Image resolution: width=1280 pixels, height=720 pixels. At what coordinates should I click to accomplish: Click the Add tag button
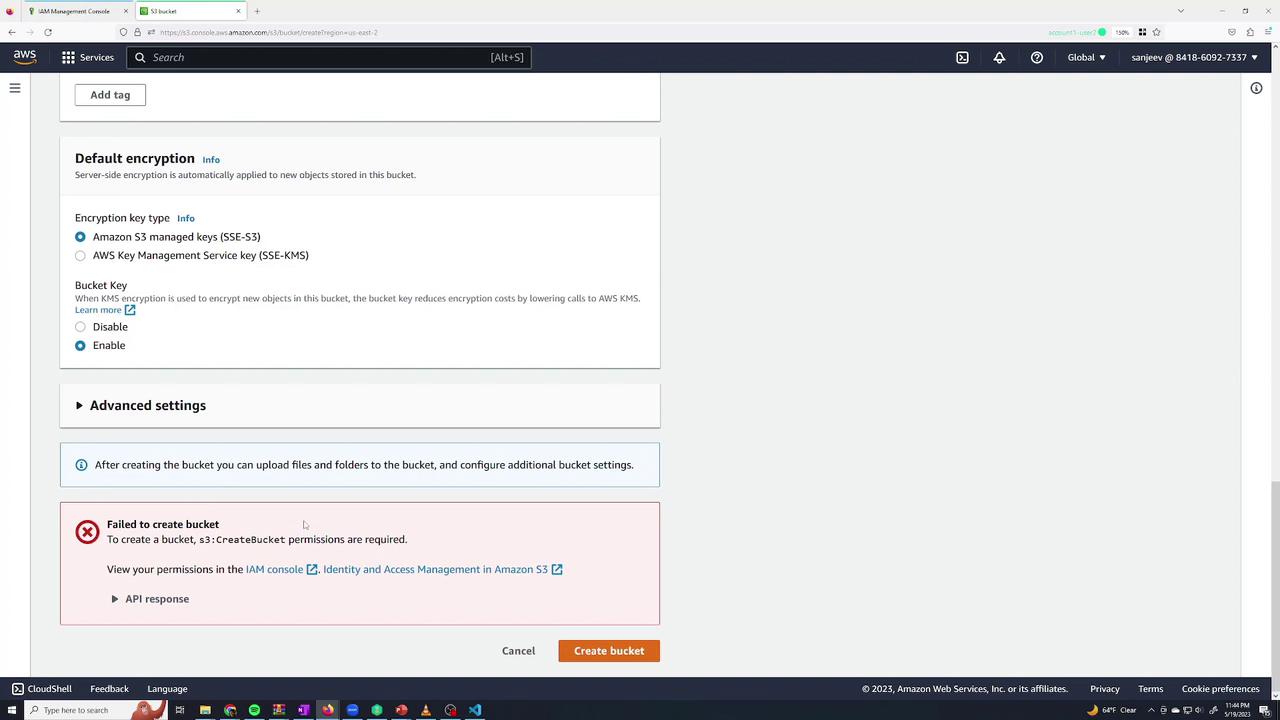(x=110, y=95)
